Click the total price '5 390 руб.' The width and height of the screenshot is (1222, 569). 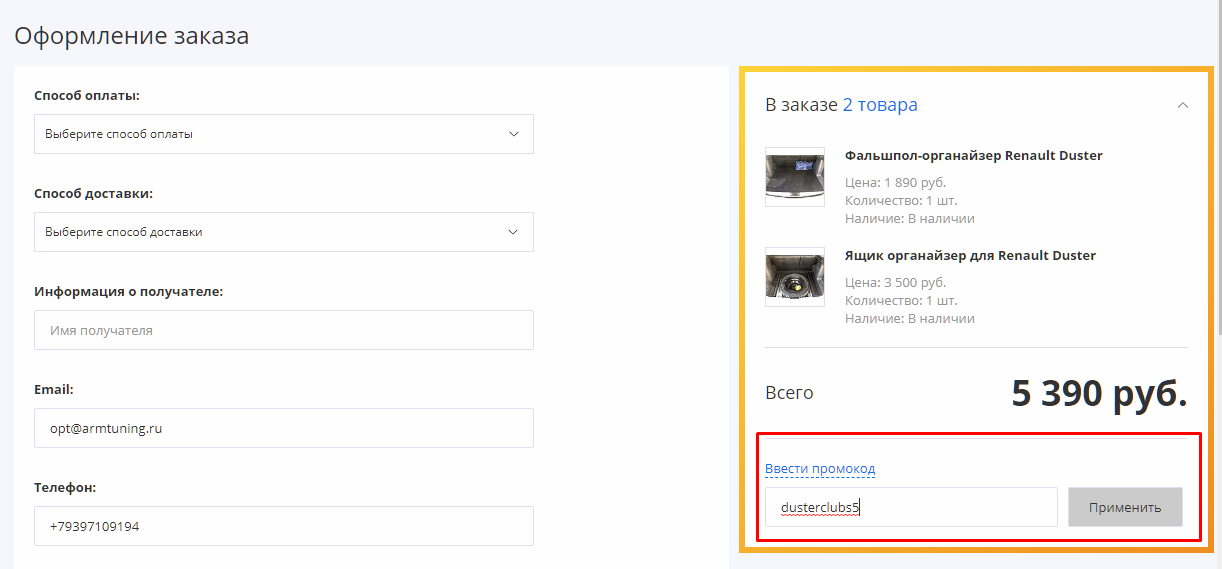click(1099, 393)
